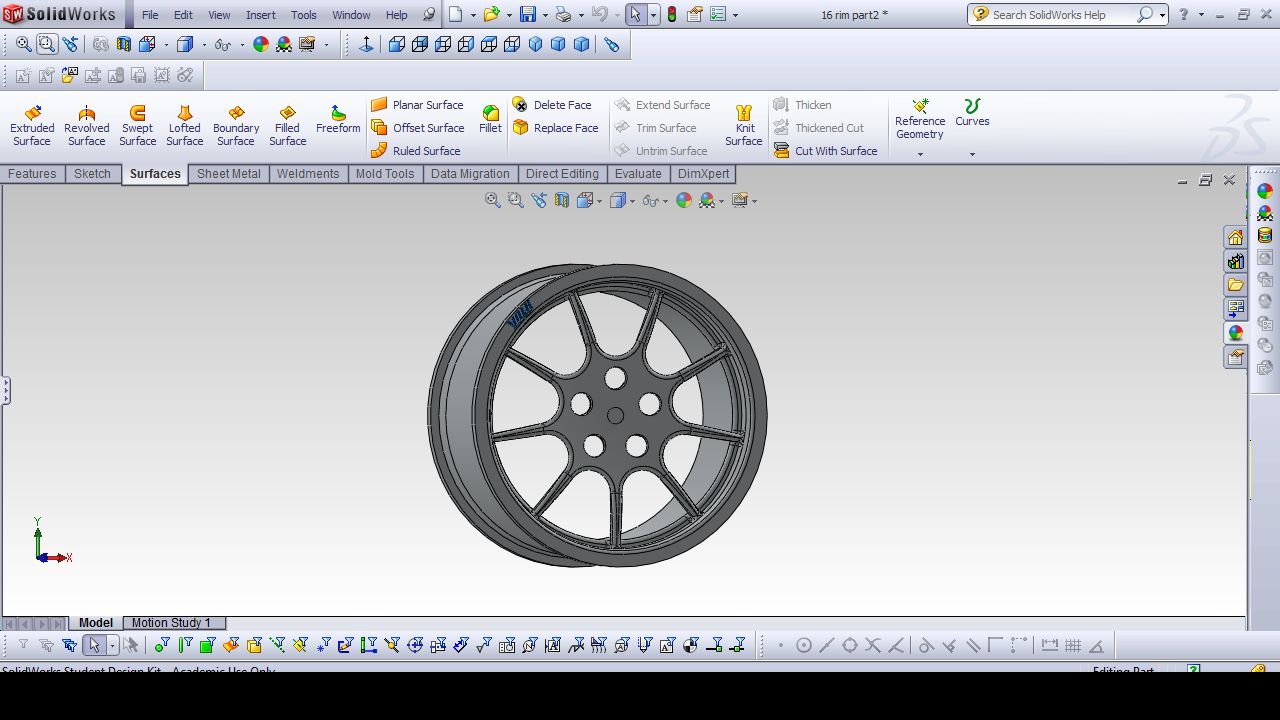Click the heads-up Edit Appearance sphere icon

(x=684, y=200)
